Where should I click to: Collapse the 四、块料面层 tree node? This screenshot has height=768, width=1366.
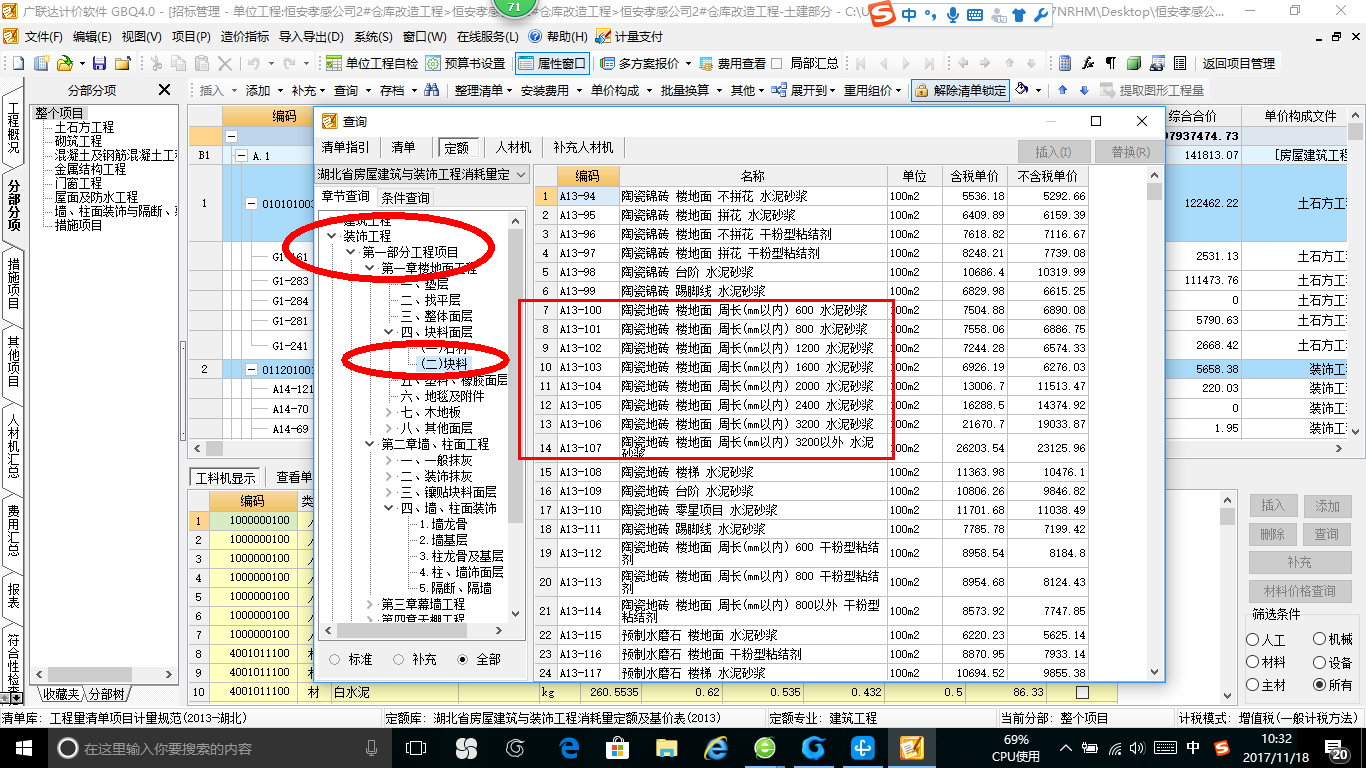[x=389, y=331]
